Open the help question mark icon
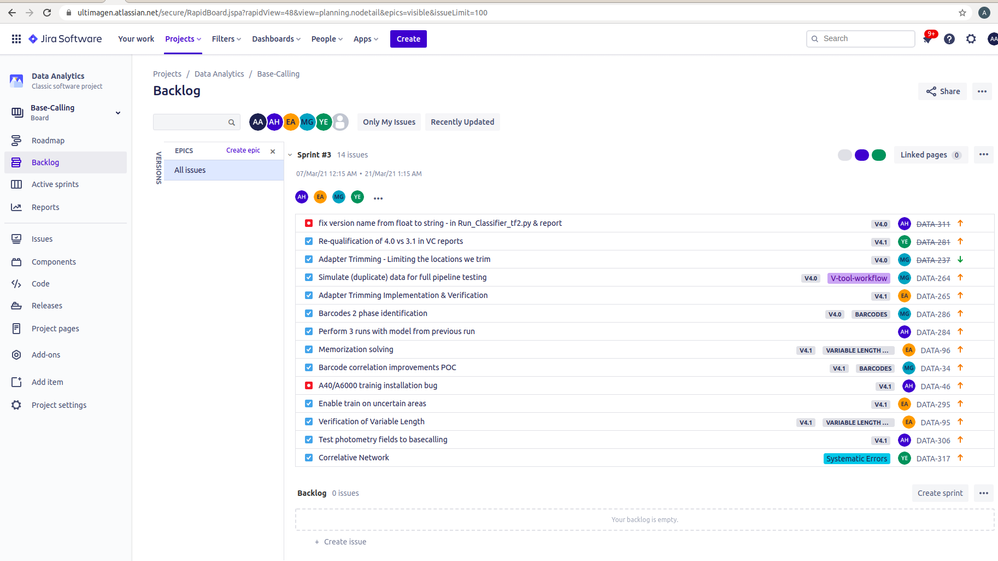 click(x=949, y=39)
